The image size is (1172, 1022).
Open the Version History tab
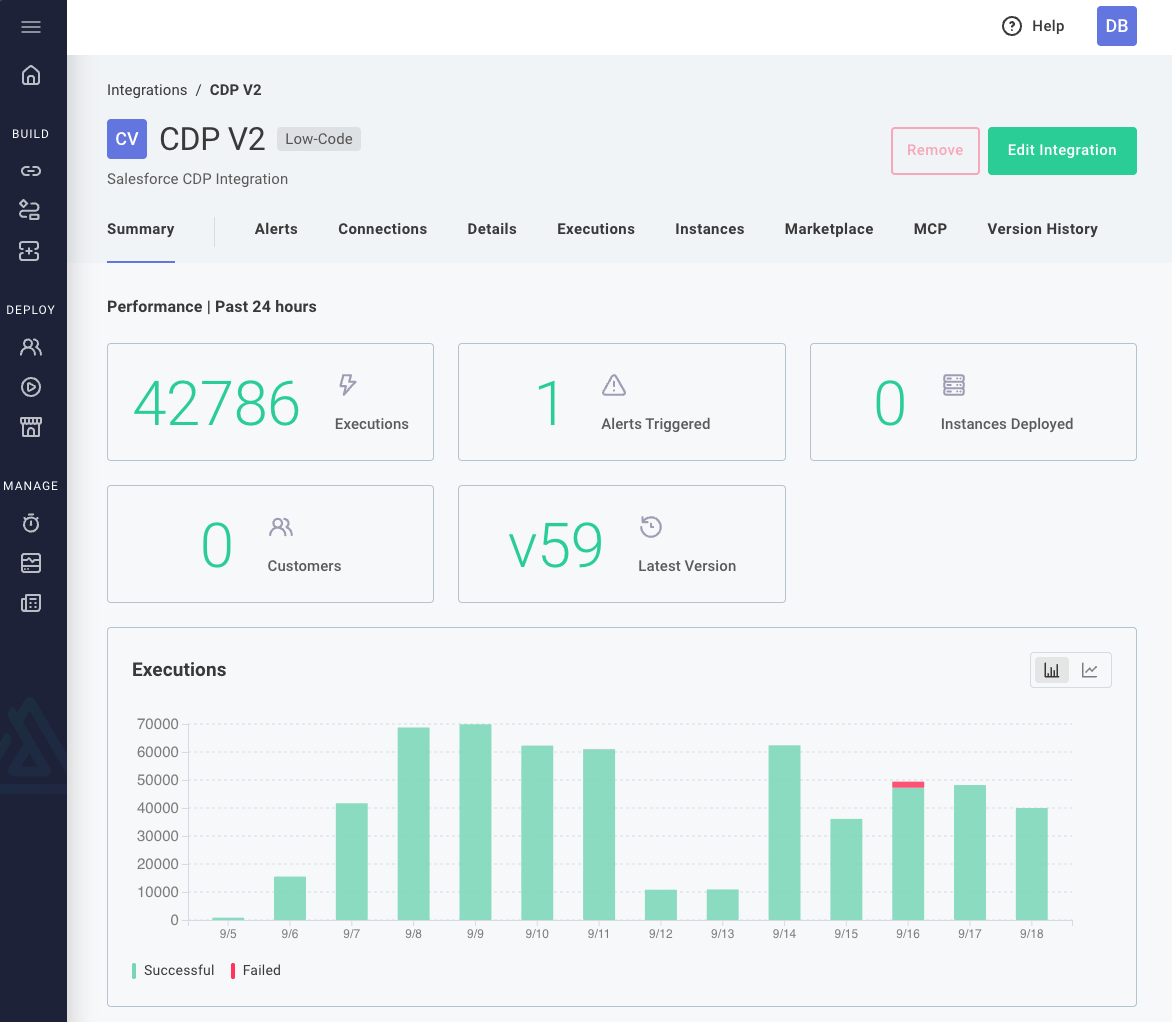tap(1042, 229)
